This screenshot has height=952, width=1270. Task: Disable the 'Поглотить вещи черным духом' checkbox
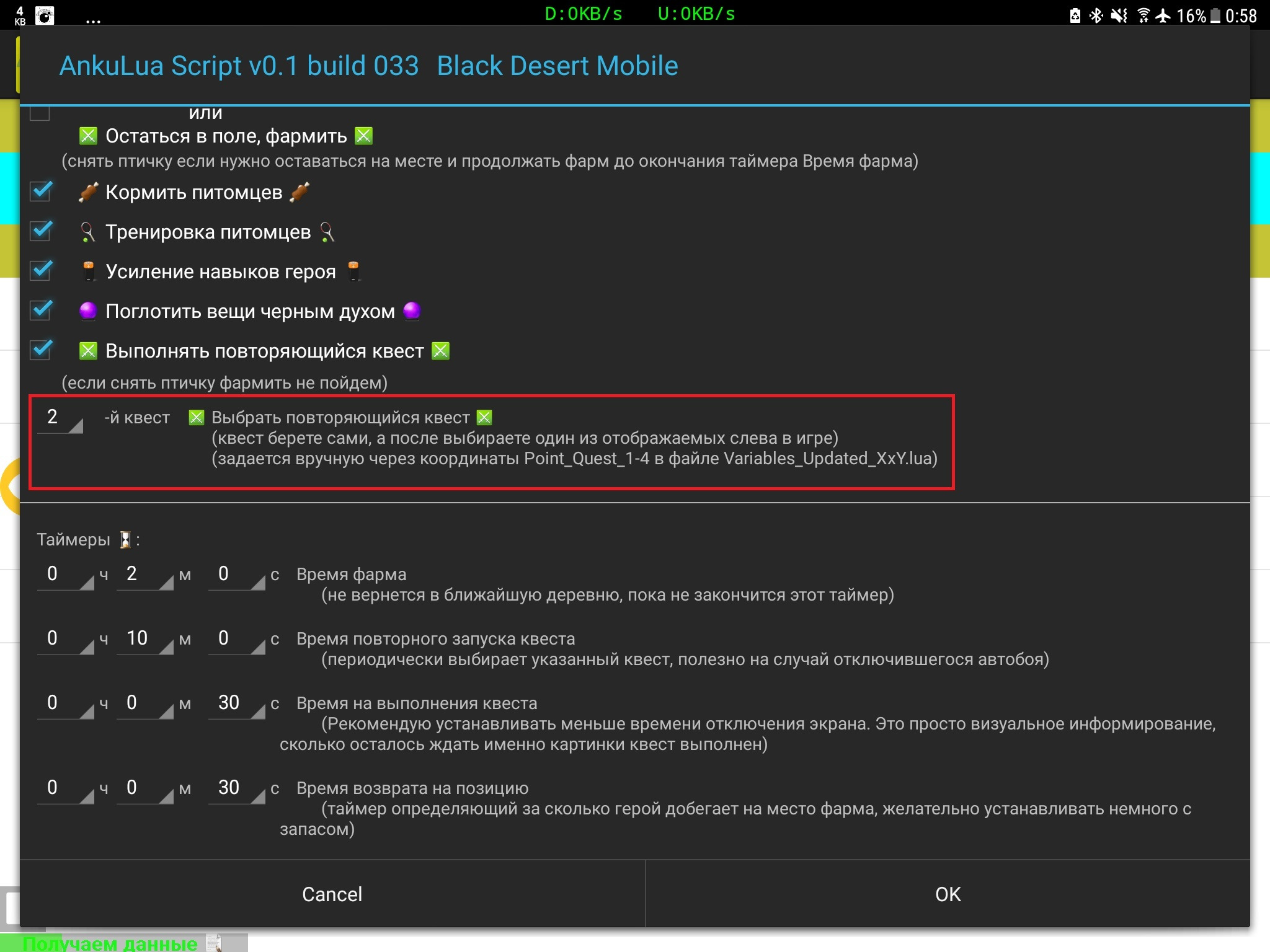coord(41,309)
